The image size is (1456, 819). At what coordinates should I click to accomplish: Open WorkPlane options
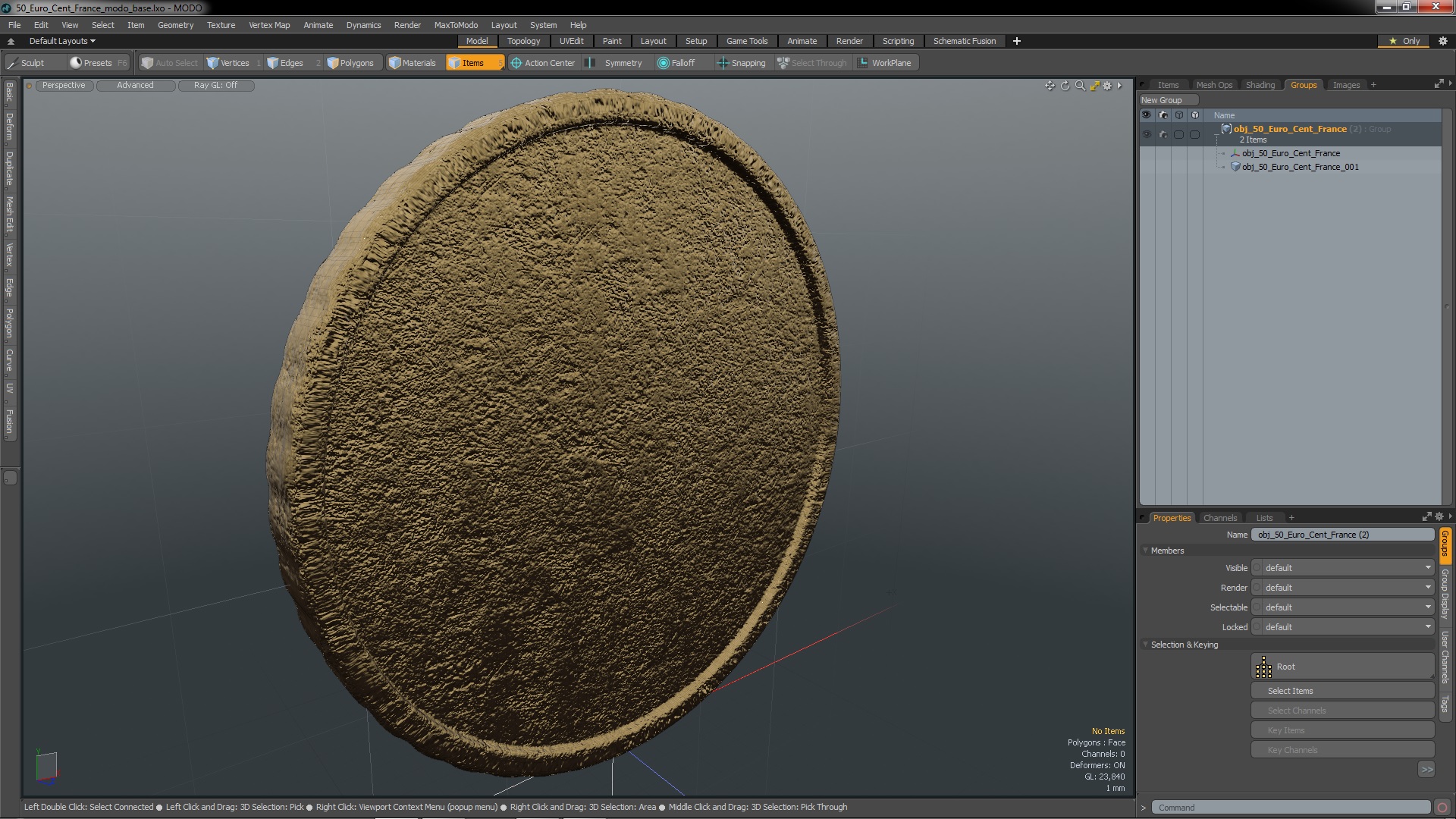coord(885,63)
